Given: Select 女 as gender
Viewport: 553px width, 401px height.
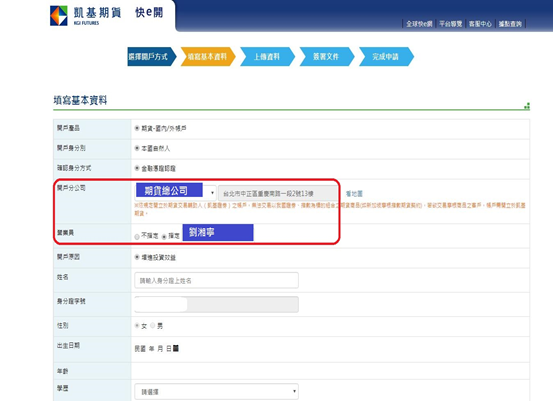Looking at the screenshot, I should (137, 326).
